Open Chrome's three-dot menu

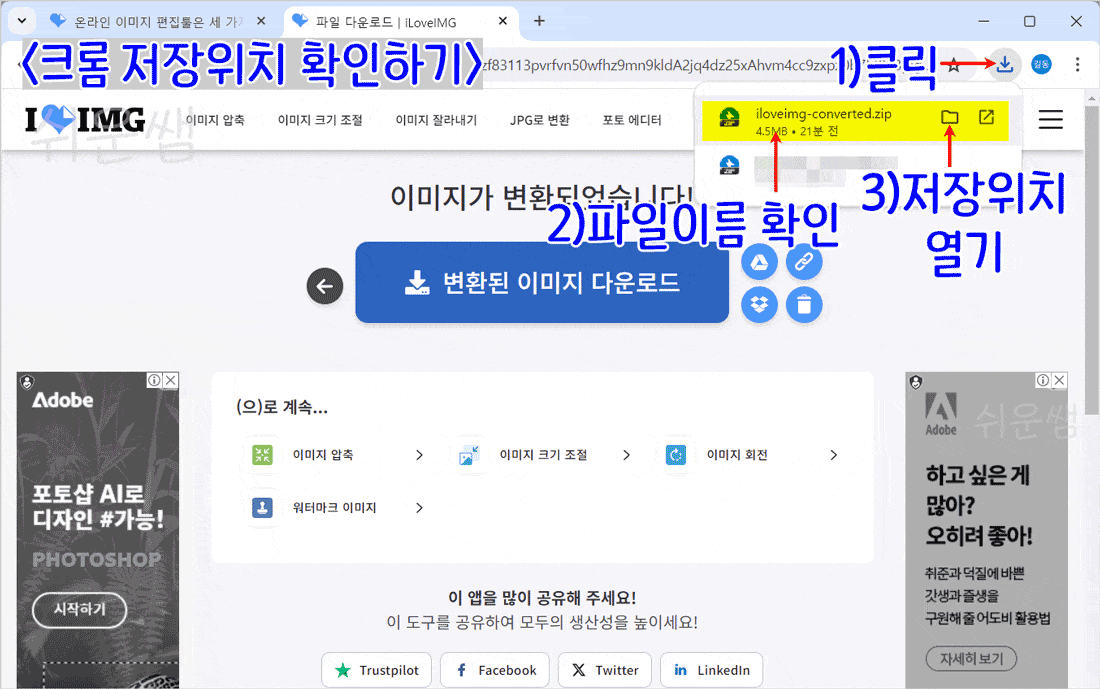1076,64
